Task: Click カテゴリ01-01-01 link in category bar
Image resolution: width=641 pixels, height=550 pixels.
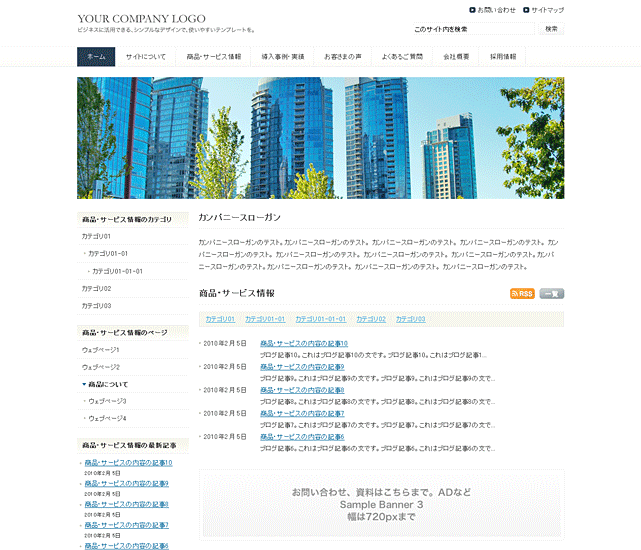Action: pos(320,319)
